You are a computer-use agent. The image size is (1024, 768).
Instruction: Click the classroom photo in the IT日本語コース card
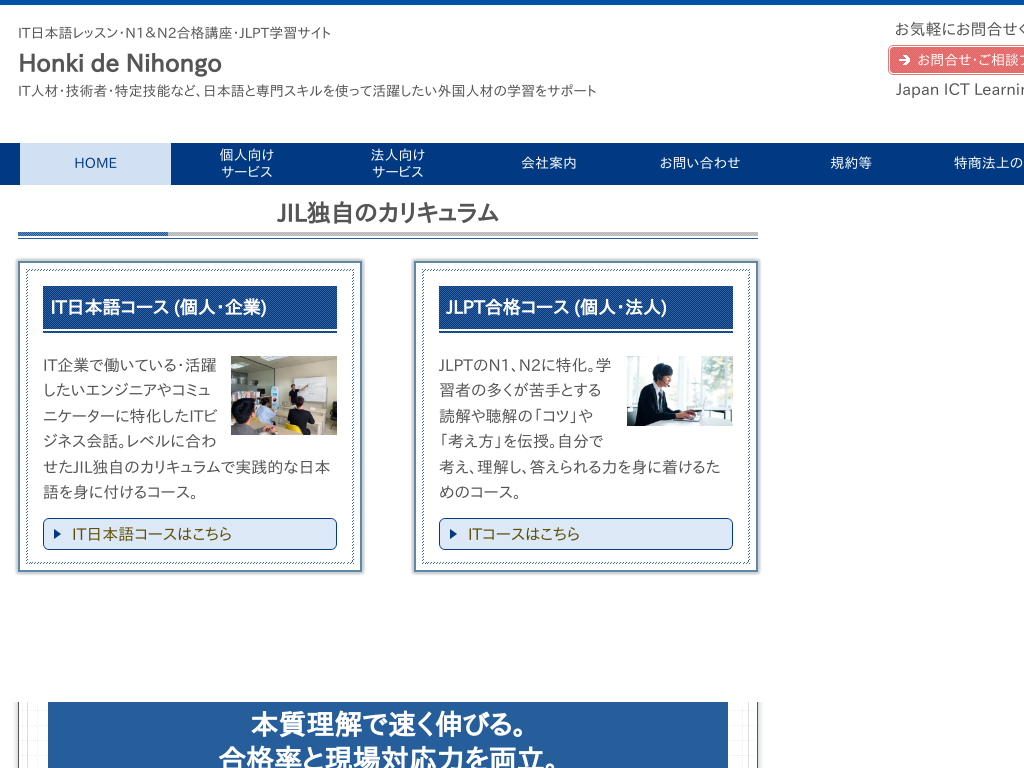[285, 394]
